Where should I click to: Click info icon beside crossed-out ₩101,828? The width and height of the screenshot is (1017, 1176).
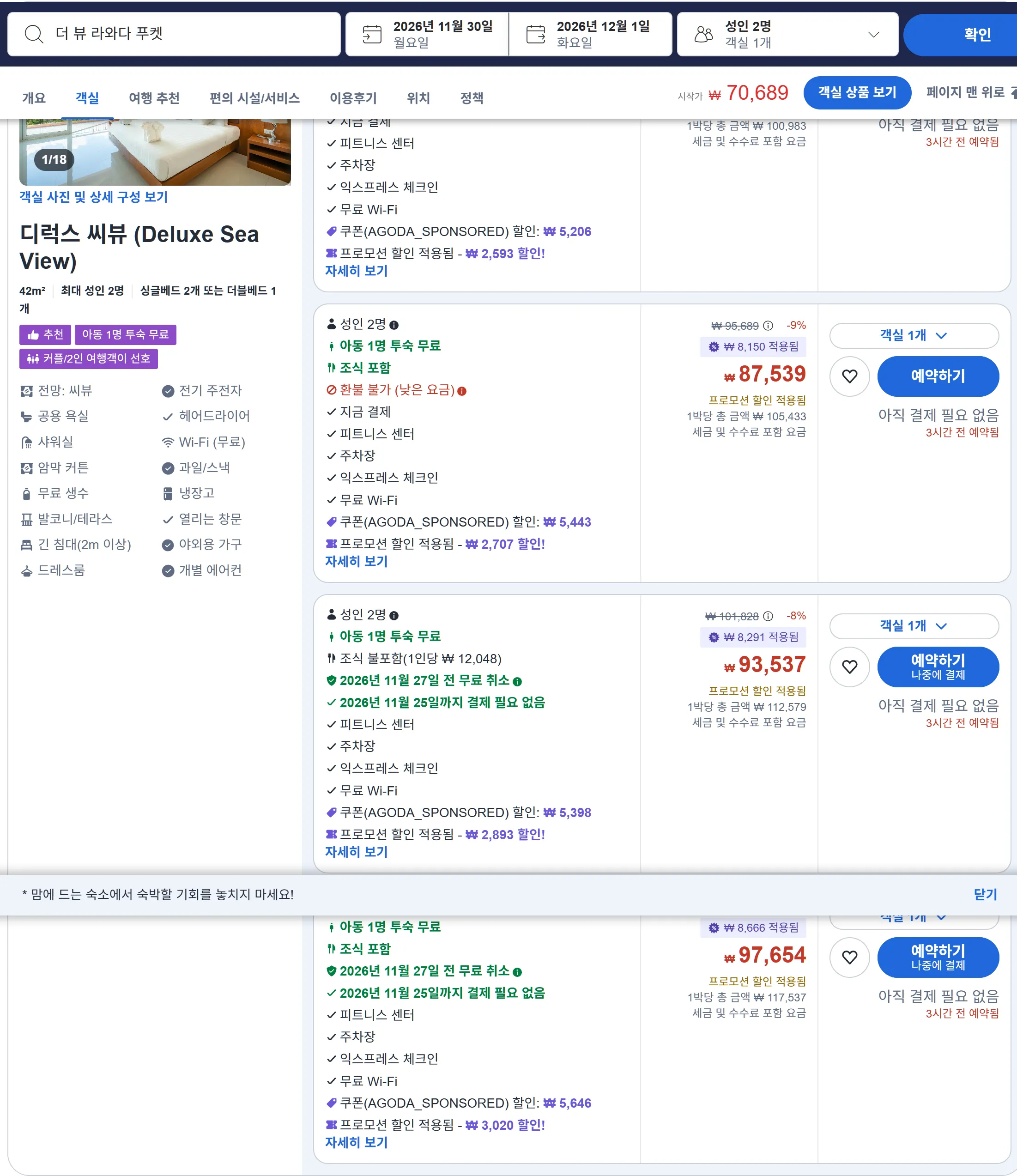click(x=768, y=616)
